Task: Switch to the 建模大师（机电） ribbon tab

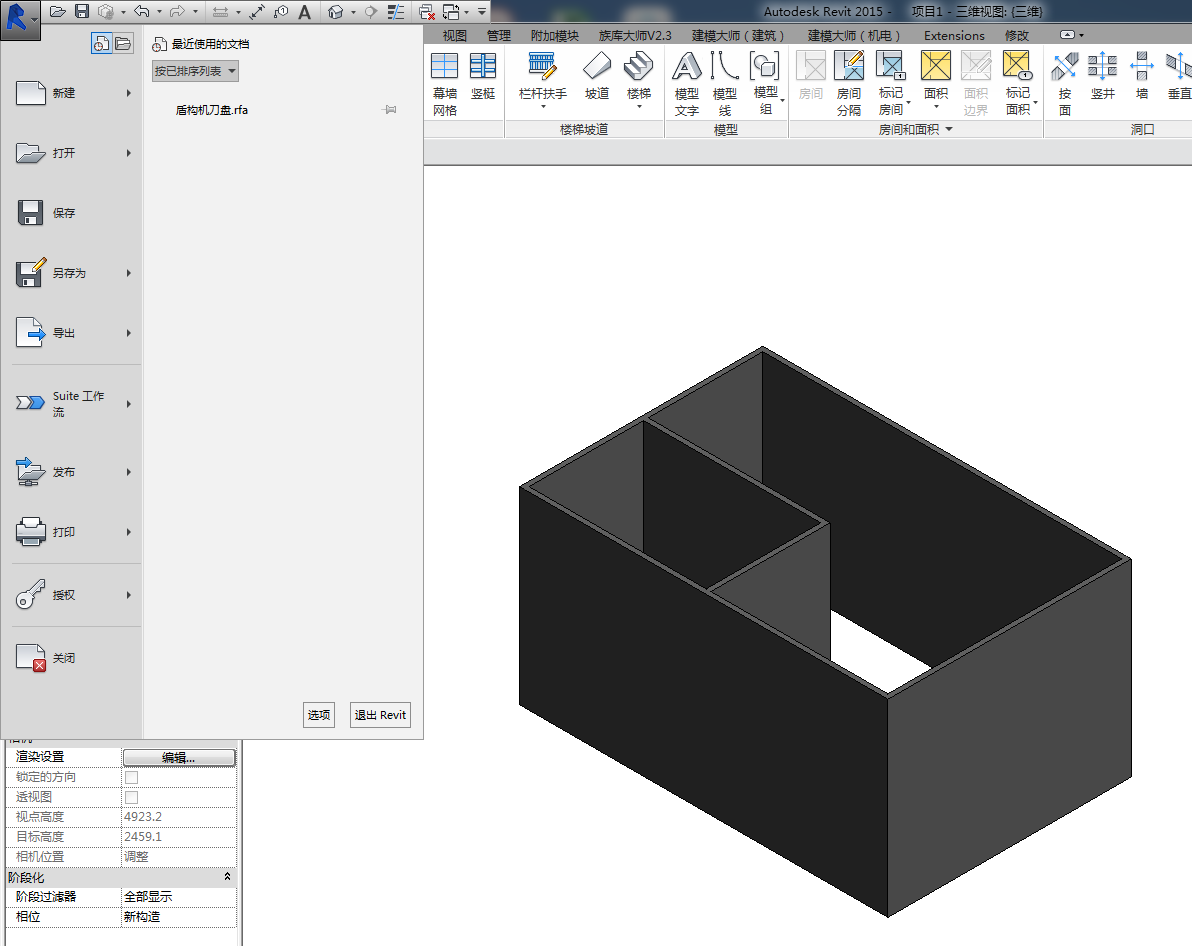Action: click(x=854, y=35)
